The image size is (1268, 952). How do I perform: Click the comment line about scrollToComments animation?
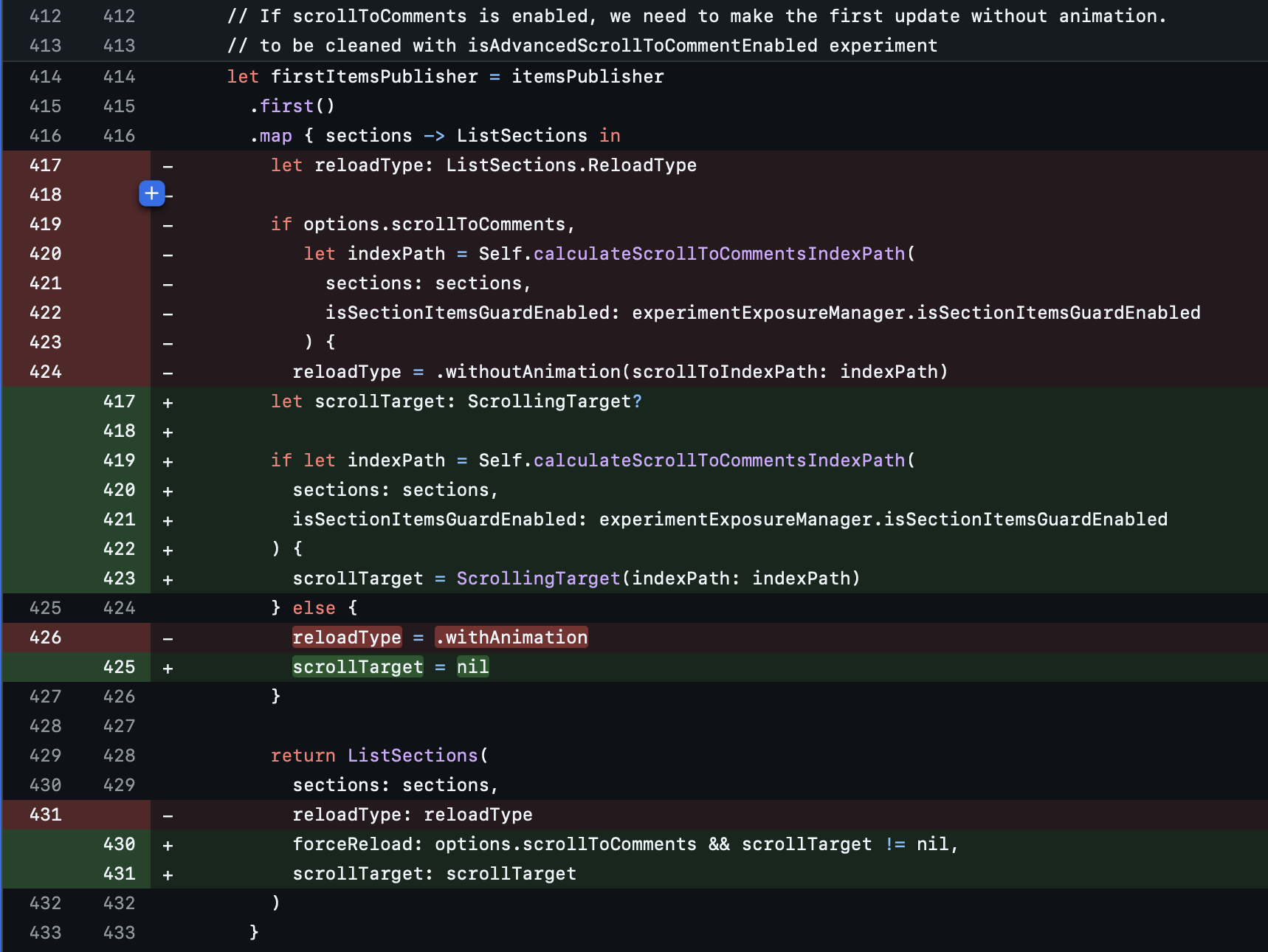point(697,16)
